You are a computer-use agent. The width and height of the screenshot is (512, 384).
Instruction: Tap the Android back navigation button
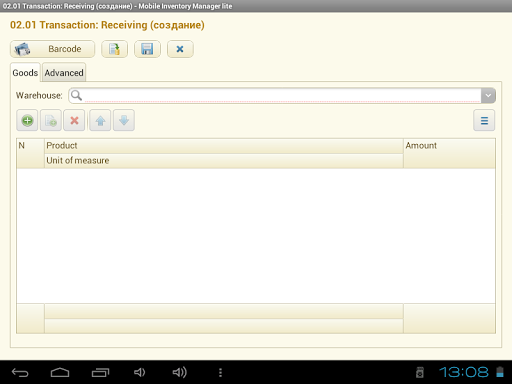pyautogui.click(x=20, y=372)
